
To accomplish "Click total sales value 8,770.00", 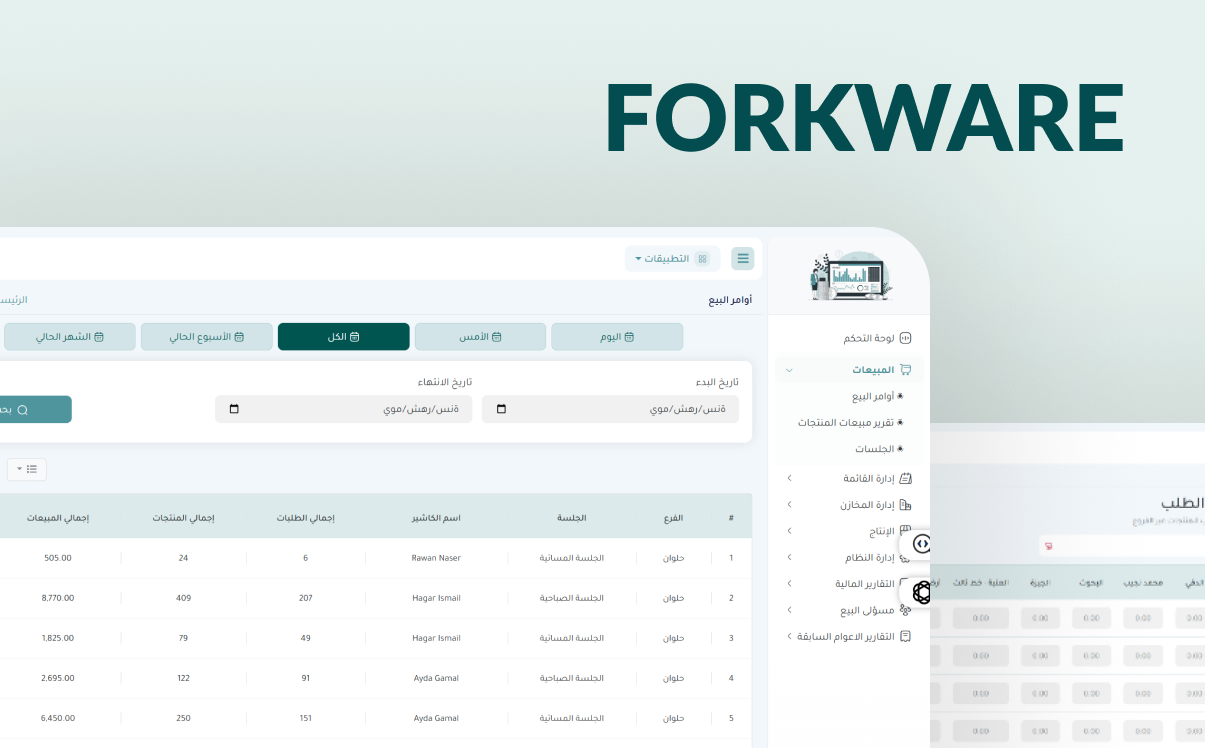I will pos(58,598).
